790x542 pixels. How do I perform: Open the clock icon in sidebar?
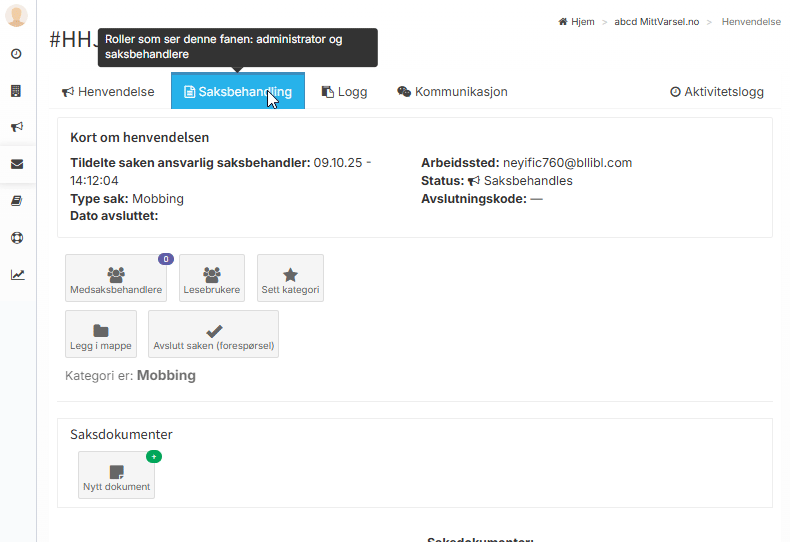(x=17, y=54)
